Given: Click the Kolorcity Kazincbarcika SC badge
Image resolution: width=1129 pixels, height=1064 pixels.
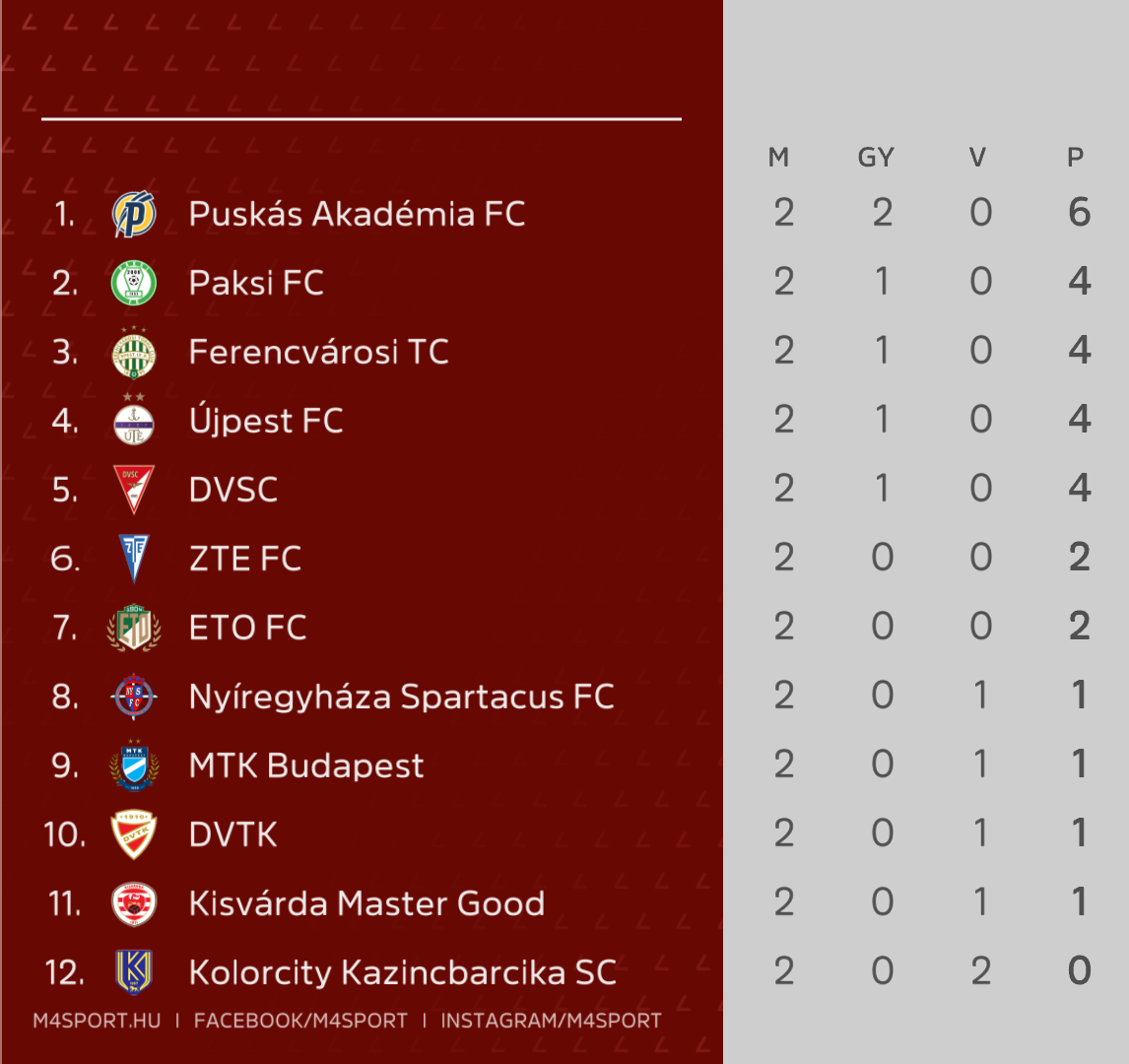Looking at the screenshot, I should point(134,971).
